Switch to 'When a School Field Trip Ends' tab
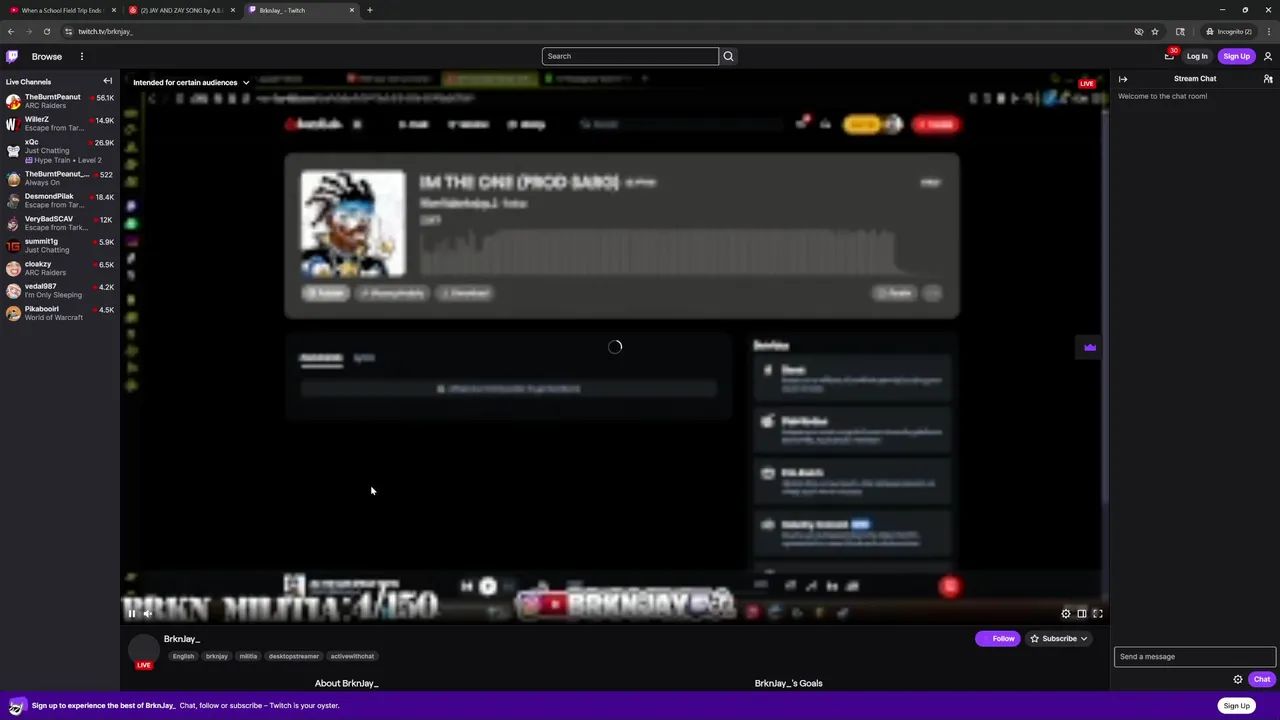 coord(60,10)
